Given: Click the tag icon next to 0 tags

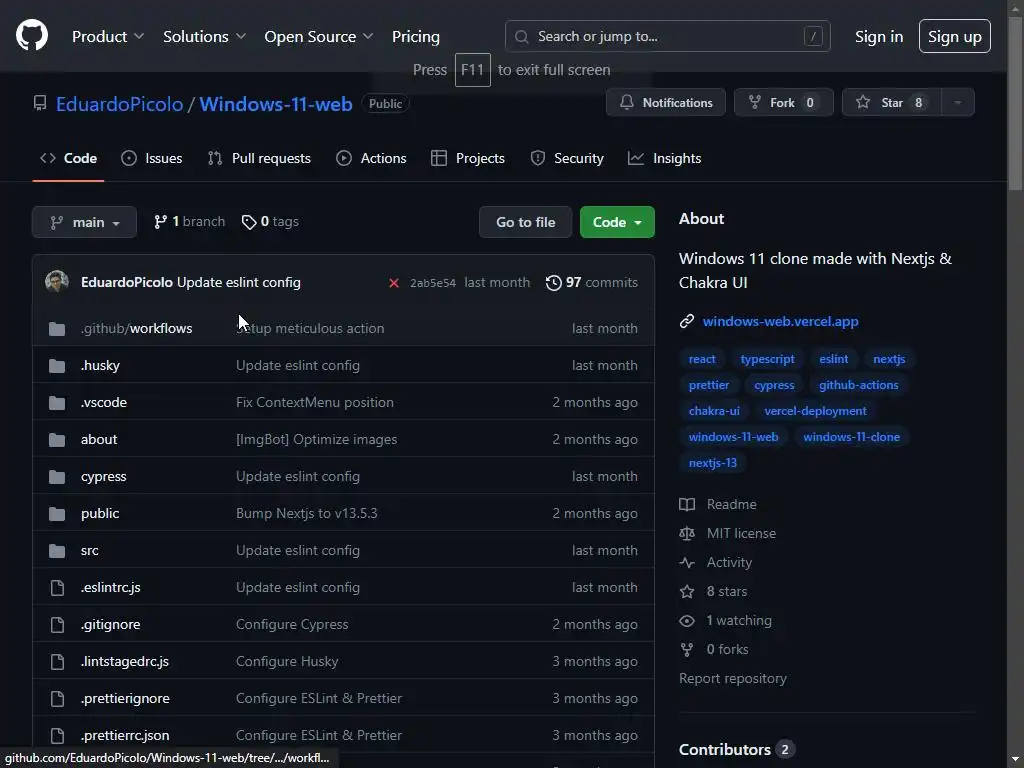Looking at the screenshot, I should pyautogui.click(x=249, y=222).
